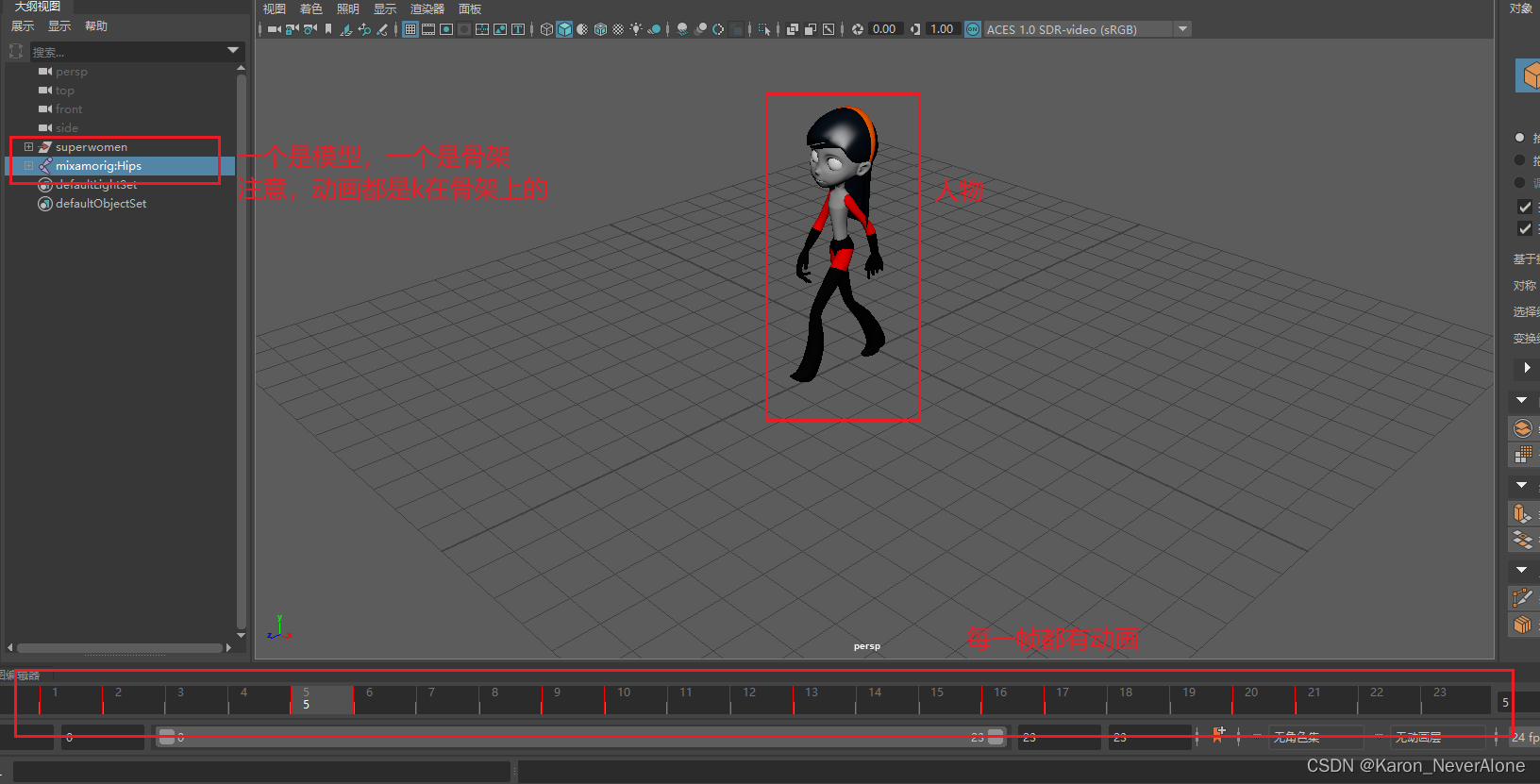1540x784 pixels.
Task: Open the 照明 lighting menu
Action: click(348, 8)
